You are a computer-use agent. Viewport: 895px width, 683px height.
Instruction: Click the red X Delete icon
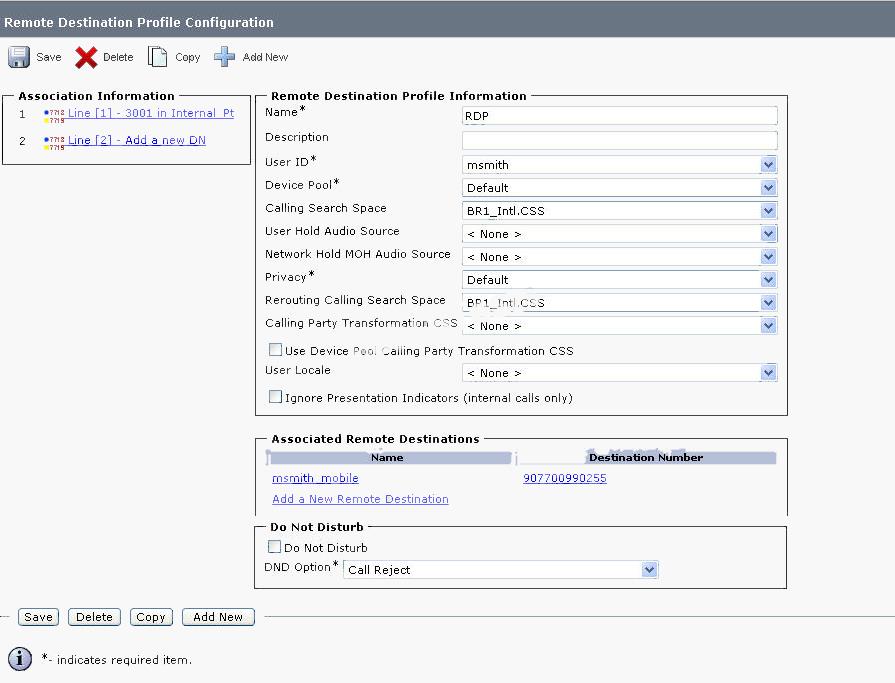(x=86, y=57)
